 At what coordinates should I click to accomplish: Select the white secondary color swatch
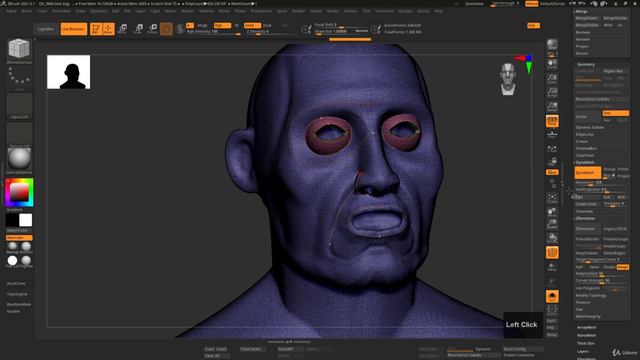25,220
